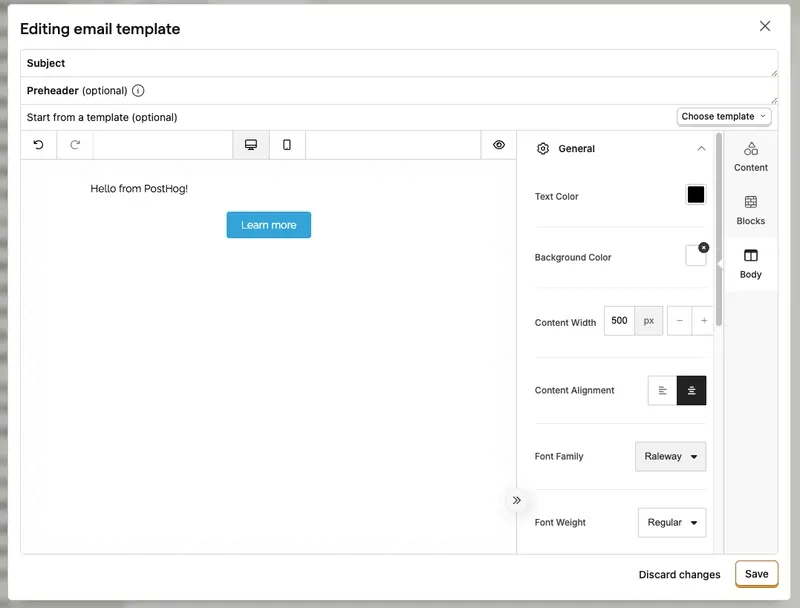Click the gear icon beside General

click(543, 148)
